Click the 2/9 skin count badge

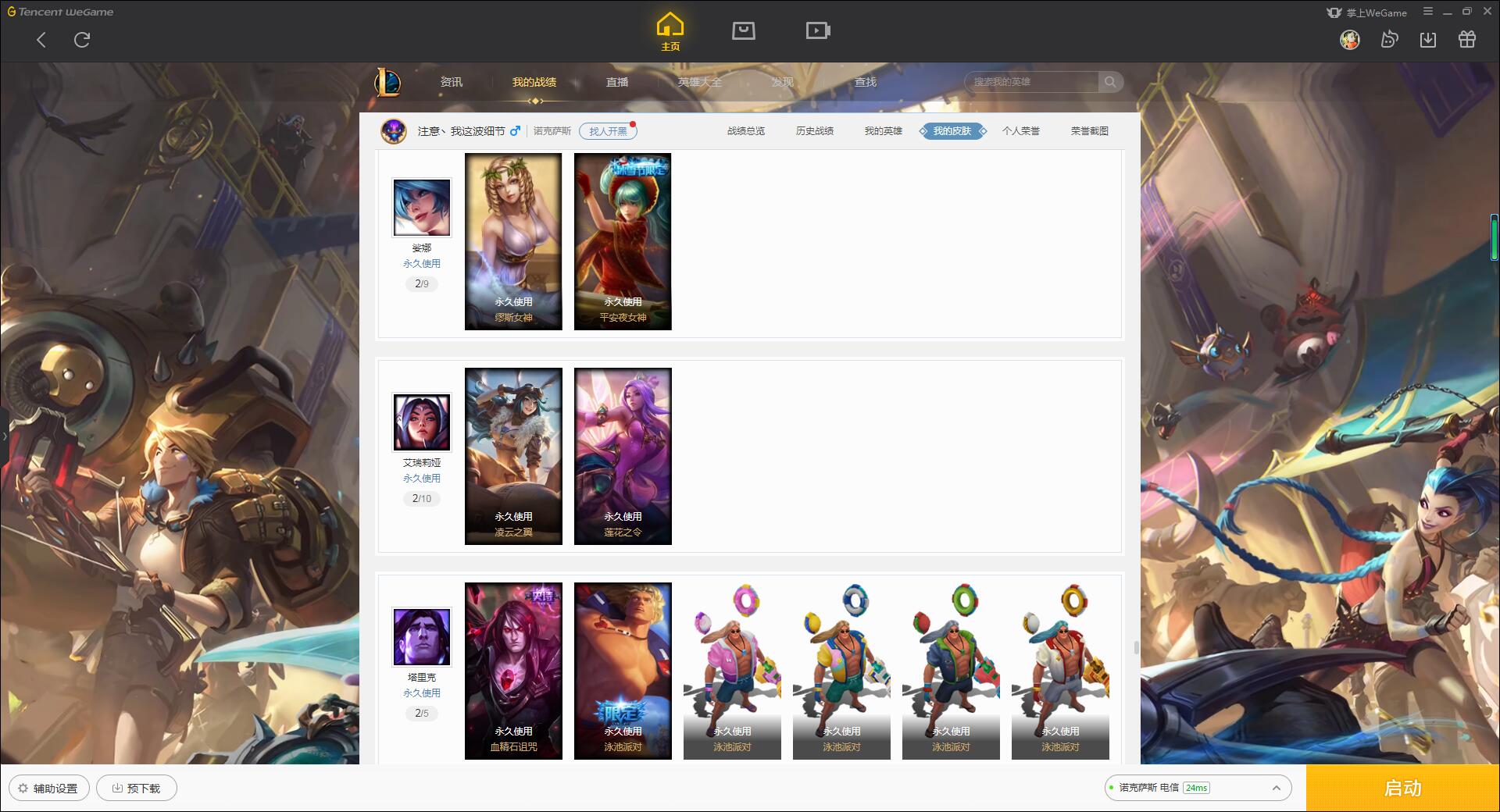pyautogui.click(x=422, y=283)
